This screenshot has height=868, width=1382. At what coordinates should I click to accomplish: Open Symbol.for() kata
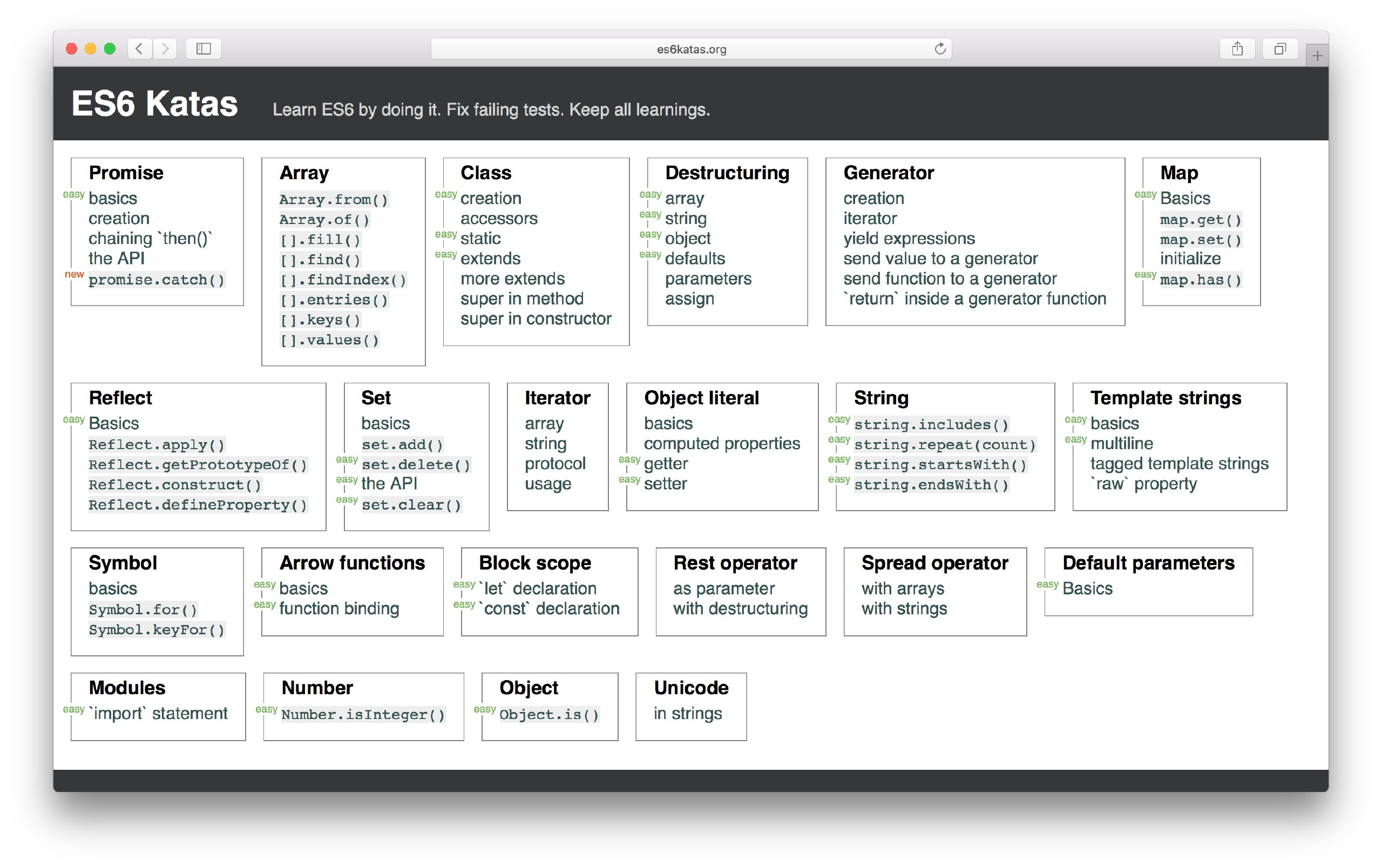click(143, 610)
